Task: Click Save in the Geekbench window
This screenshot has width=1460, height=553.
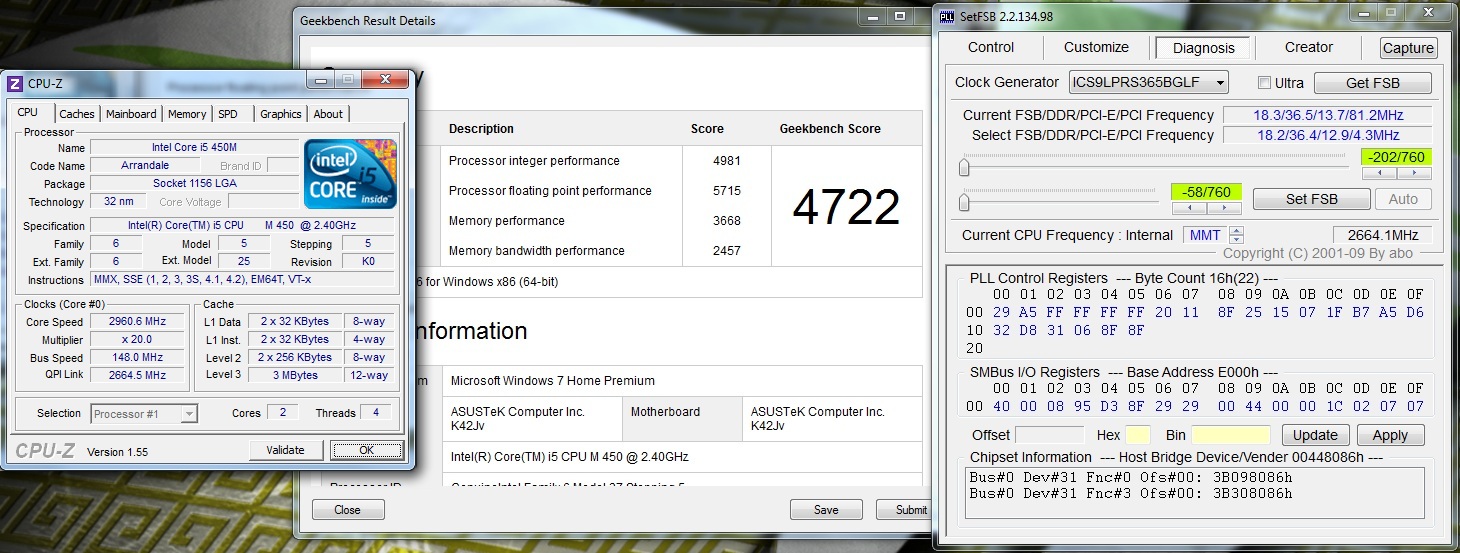Action: coord(826,510)
